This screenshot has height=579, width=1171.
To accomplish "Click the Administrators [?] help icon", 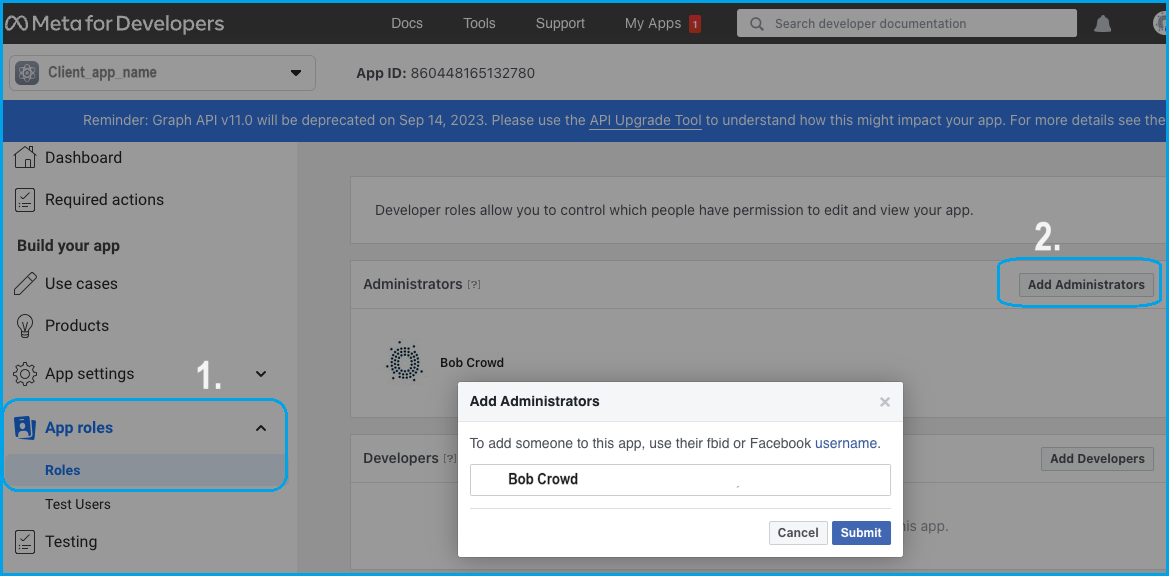I will pos(473,285).
